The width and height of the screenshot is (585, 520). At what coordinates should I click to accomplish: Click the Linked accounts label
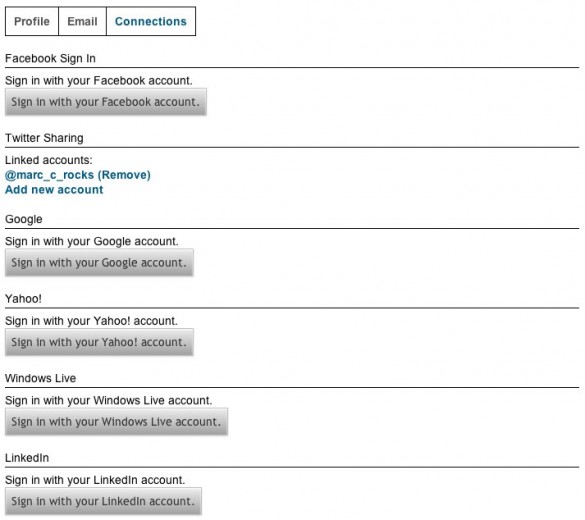coord(49,160)
